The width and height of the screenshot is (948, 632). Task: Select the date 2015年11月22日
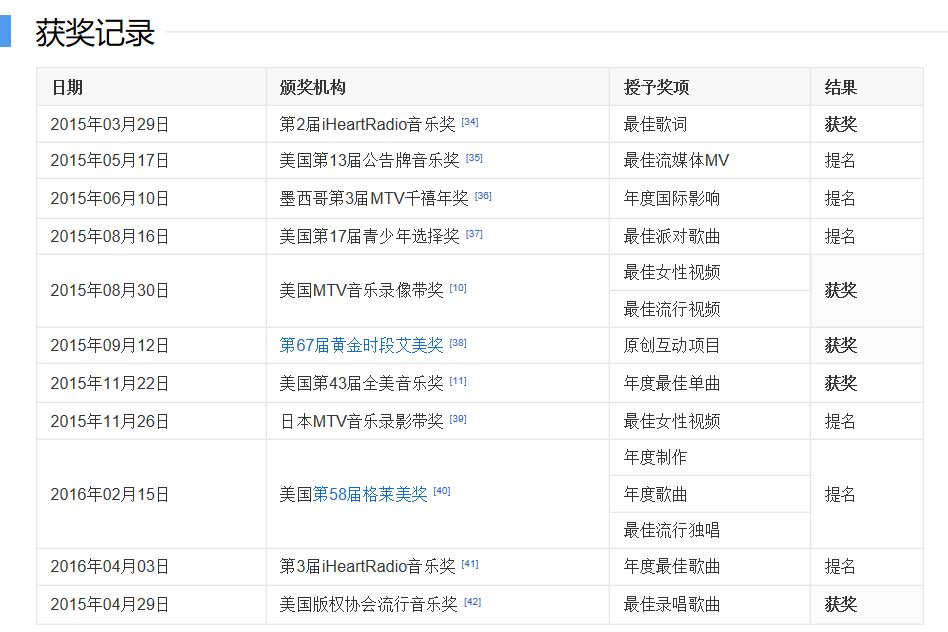pos(109,383)
